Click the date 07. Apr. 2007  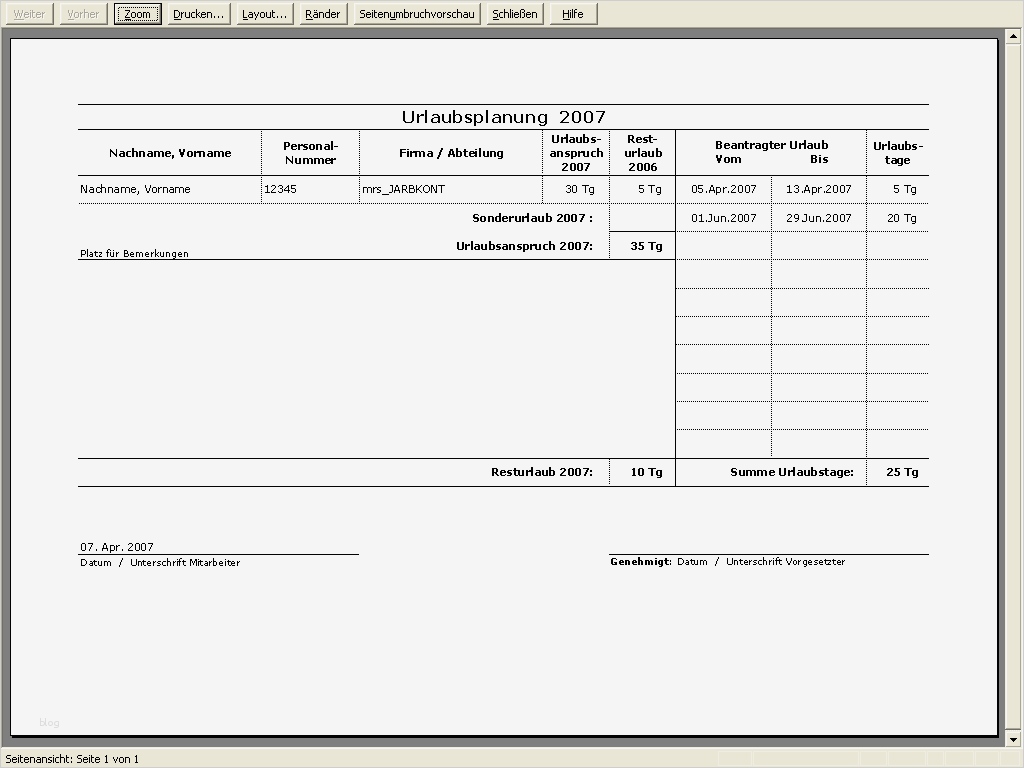pos(117,547)
